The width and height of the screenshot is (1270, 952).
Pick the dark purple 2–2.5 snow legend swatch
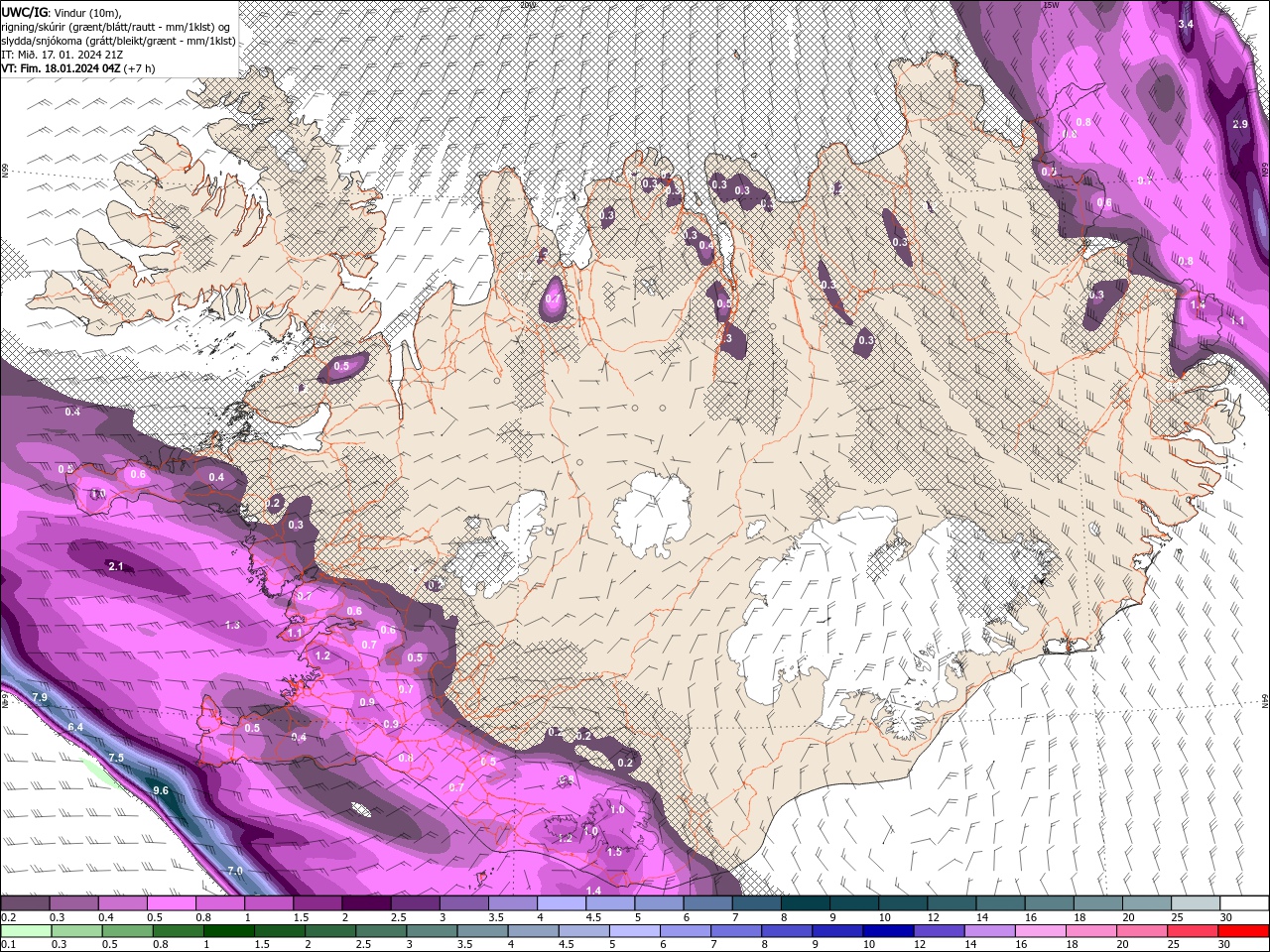pyautogui.click(x=366, y=903)
